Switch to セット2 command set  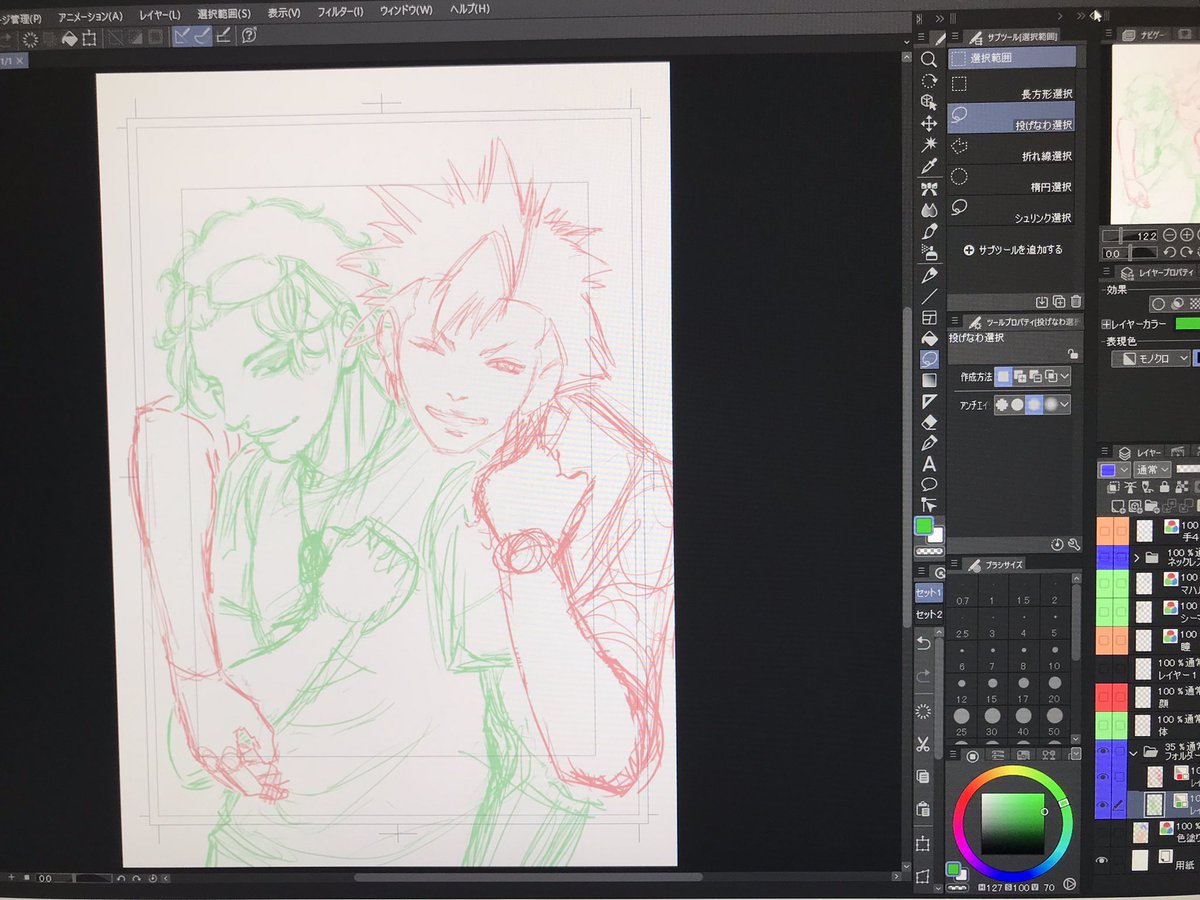929,614
